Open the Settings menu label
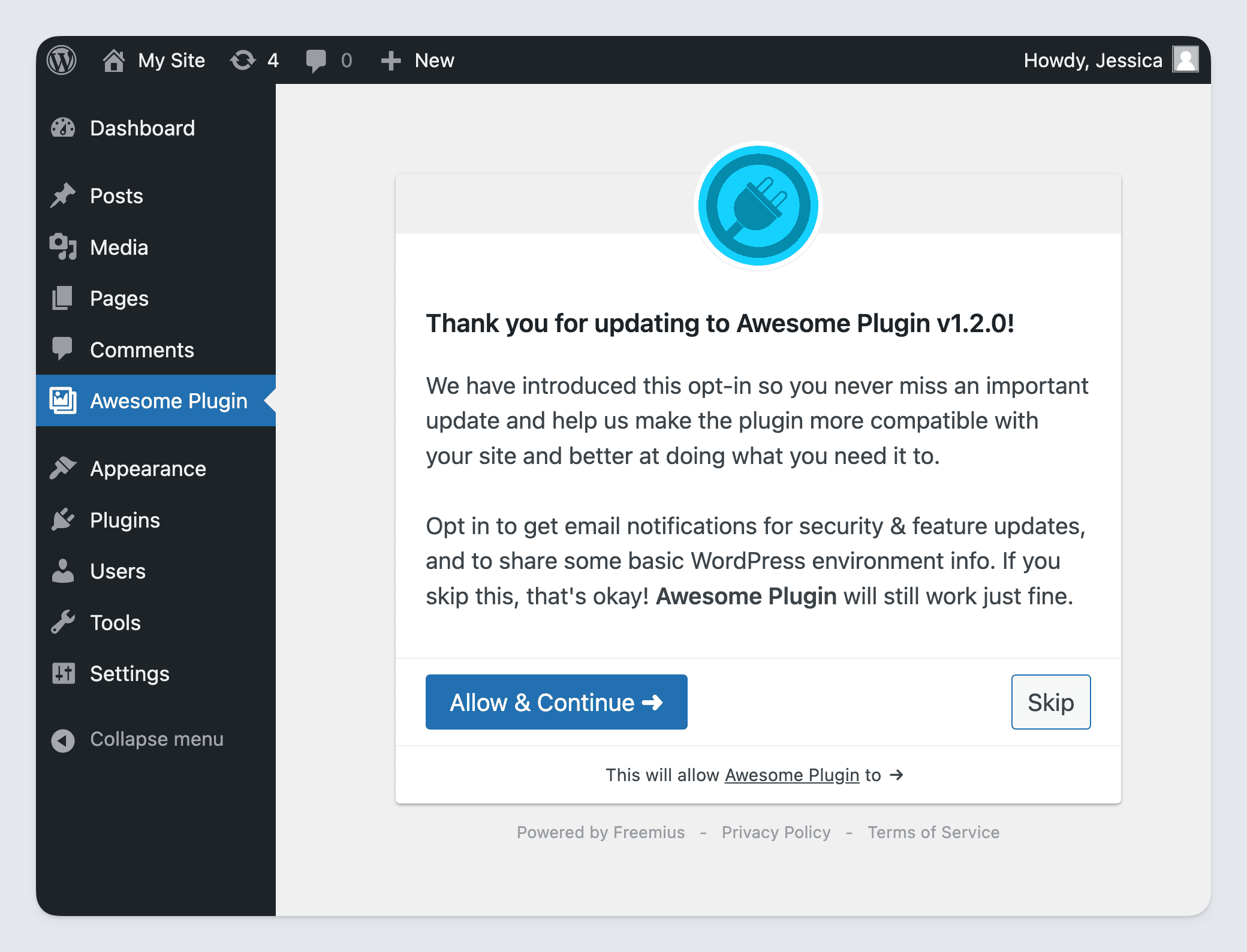This screenshot has height=952, width=1247. [130, 674]
